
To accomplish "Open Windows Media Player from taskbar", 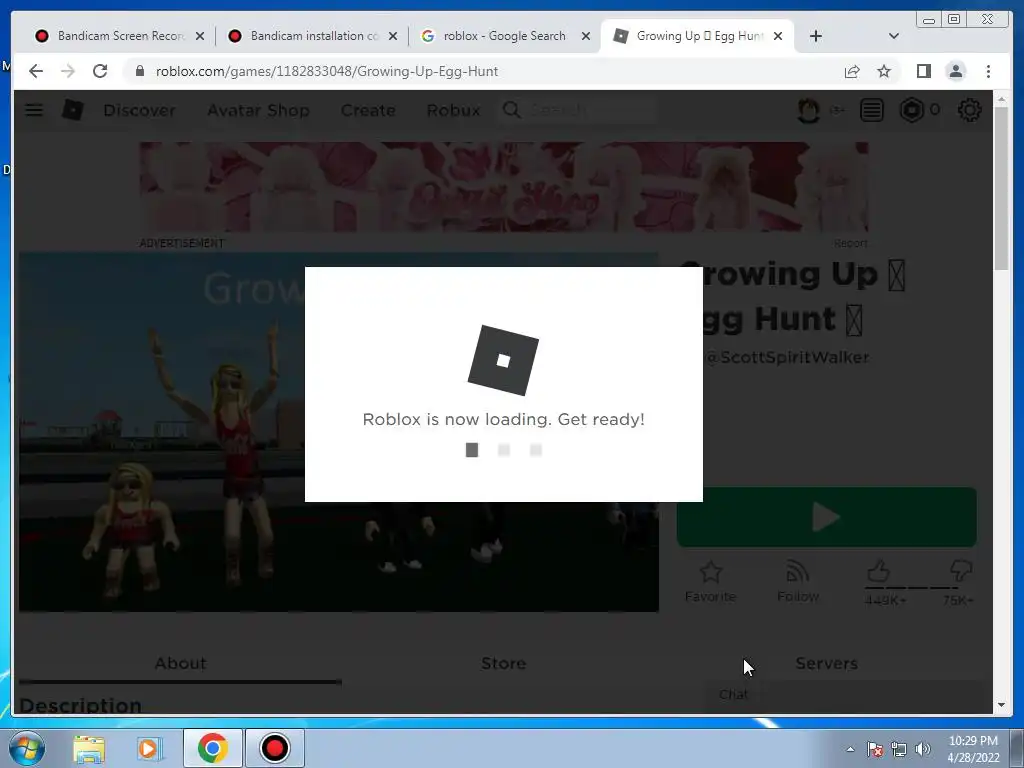I will (149, 748).
